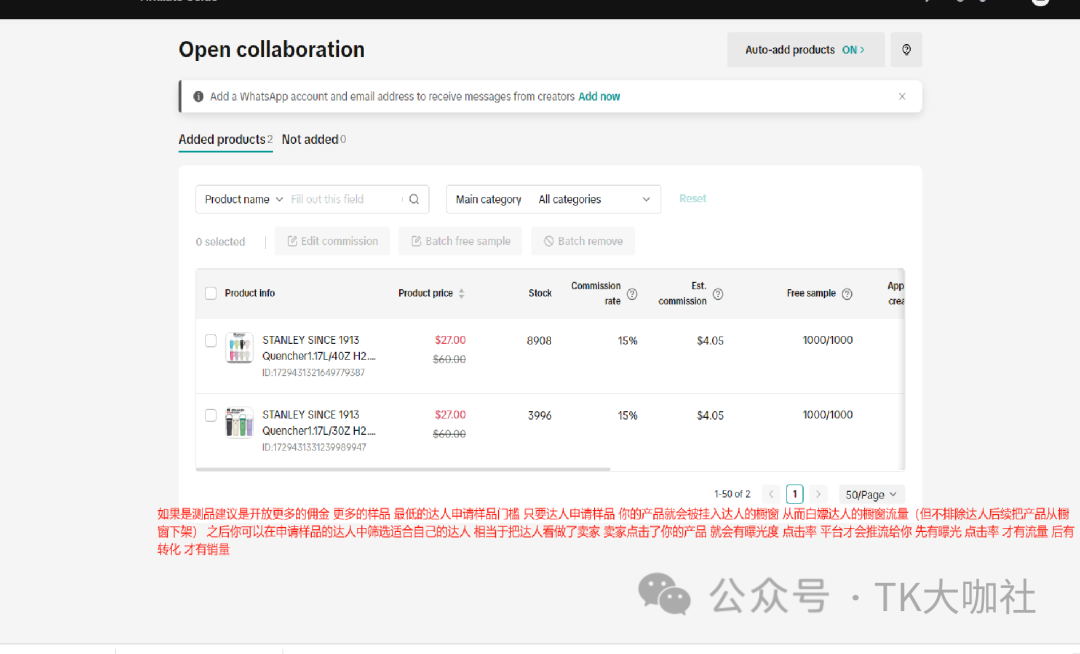The height and width of the screenshot is (654, 1080).
Task: Click the lightbulb tips icon beside Auto-add products
Action: click(x=906, y=50)
